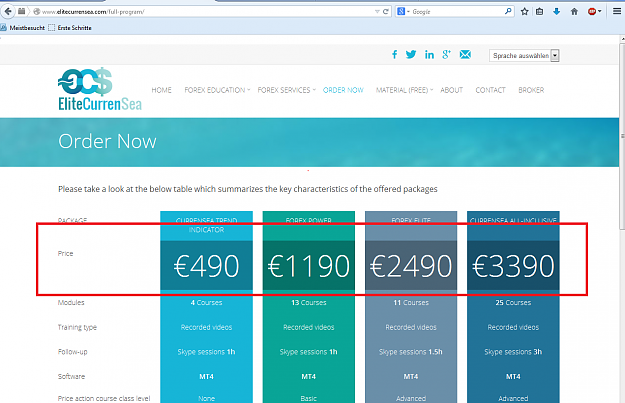The height and width of the screenshot is (403, 625).
Task: Expand the Forex Services menu
Action: (287, 90)
